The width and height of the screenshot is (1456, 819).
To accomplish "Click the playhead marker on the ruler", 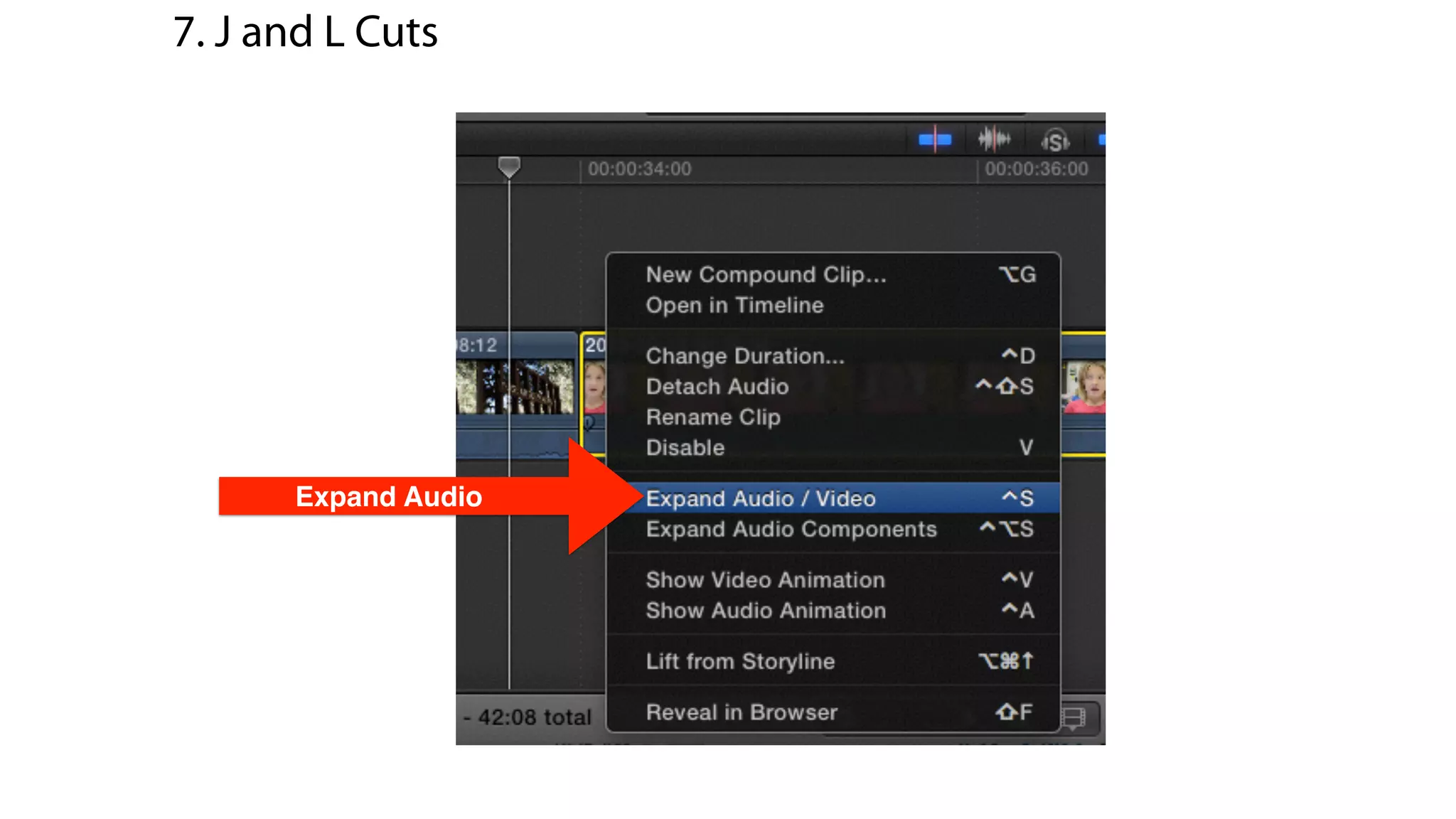I will tap(508, 168).
